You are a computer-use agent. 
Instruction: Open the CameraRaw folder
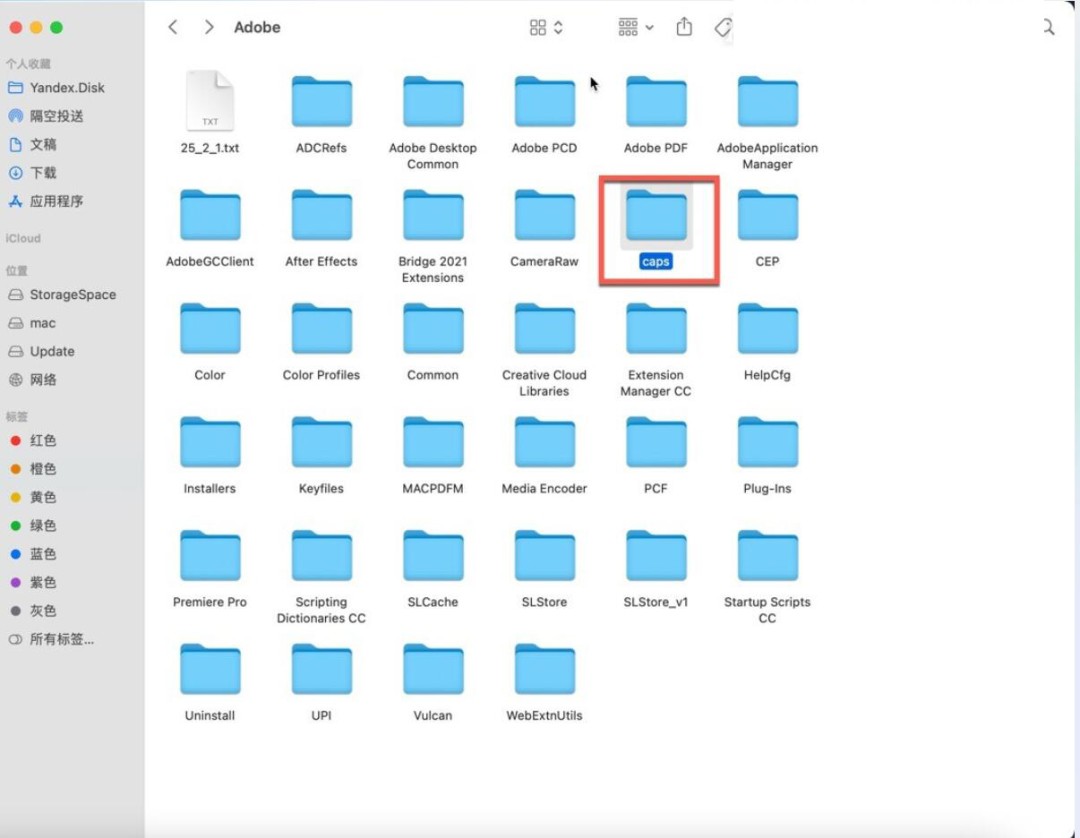544,217
